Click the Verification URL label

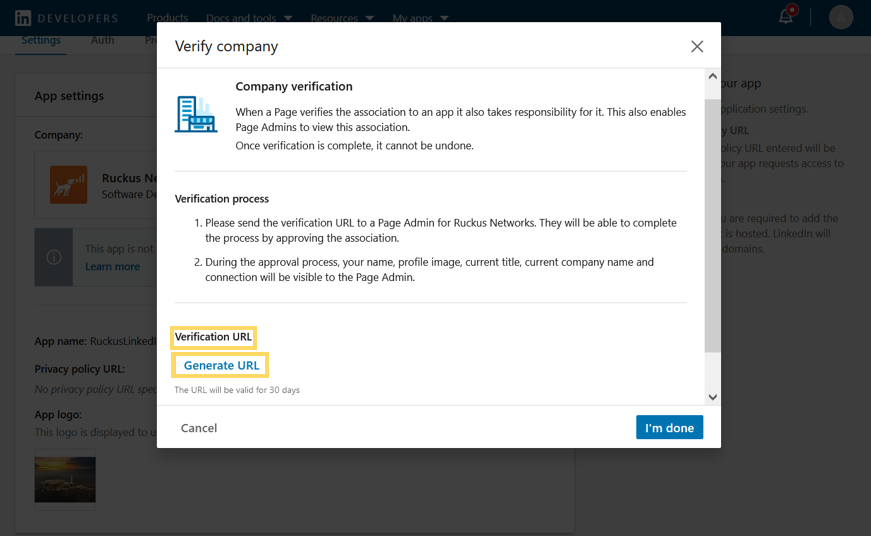pyautogui.click(x=213, y=337)
